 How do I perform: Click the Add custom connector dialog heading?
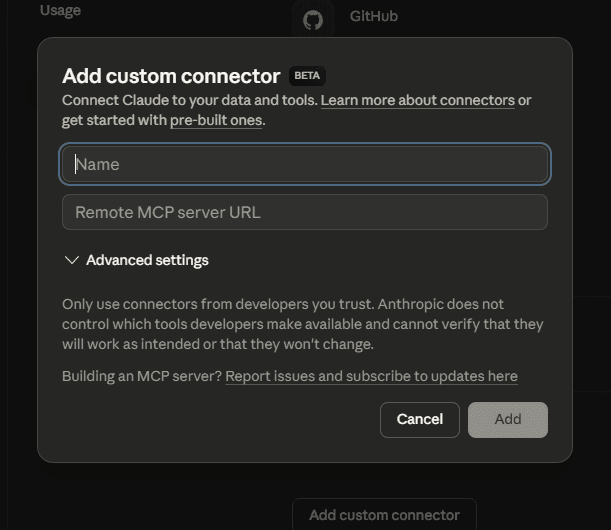pyautogui.click(x=171, y=76)
